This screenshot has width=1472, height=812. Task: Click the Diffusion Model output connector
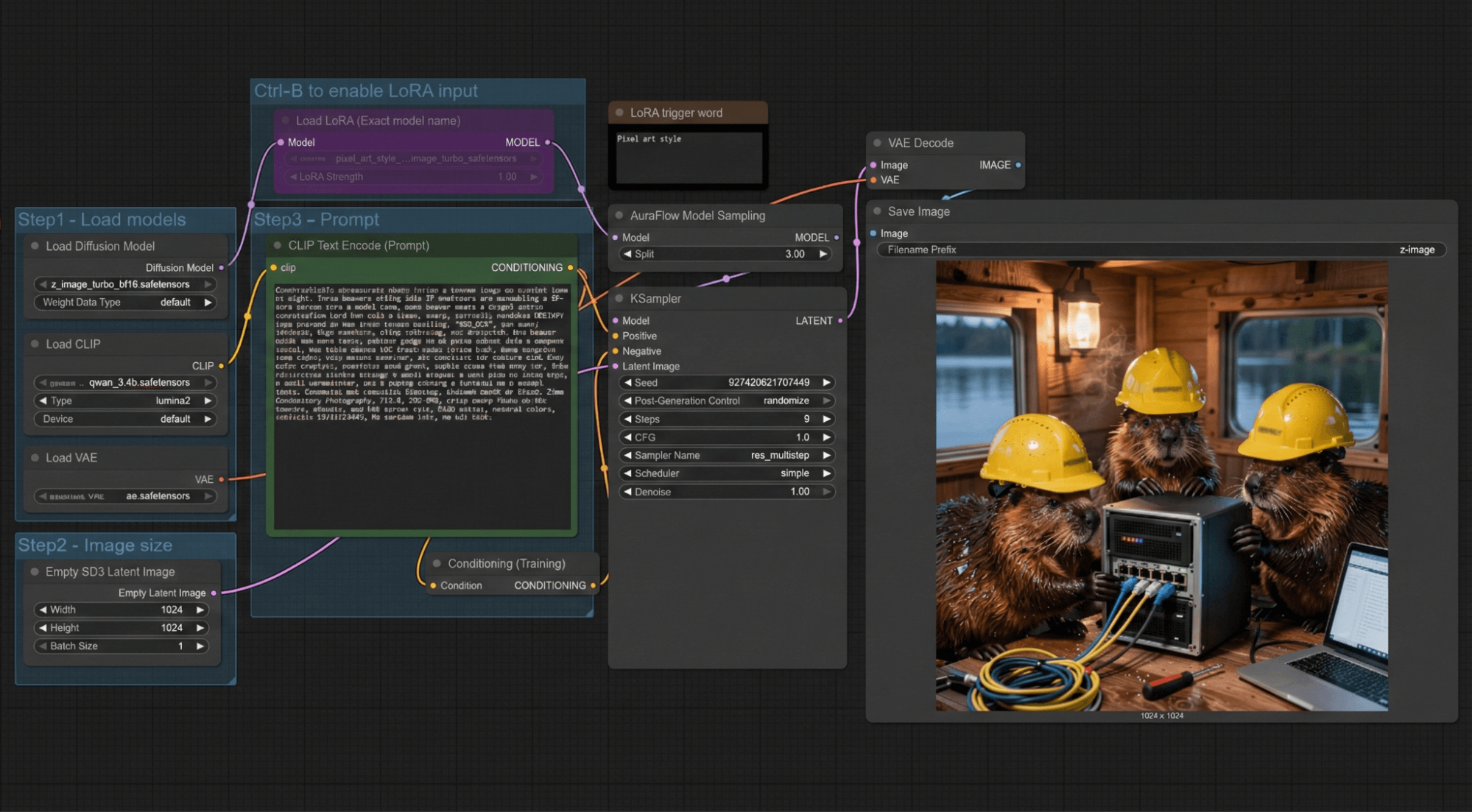click(221, 268)
